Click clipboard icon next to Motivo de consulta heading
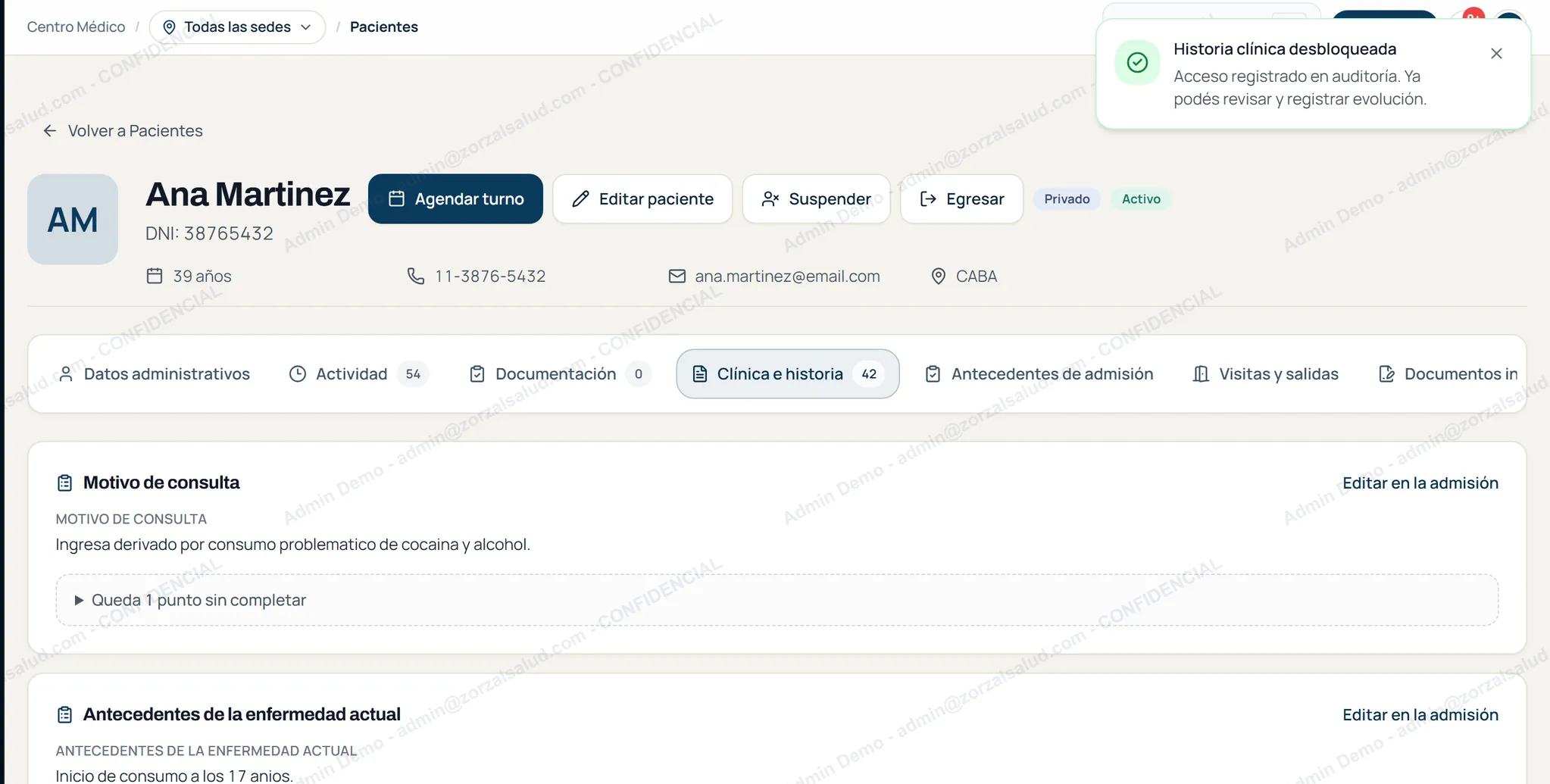 65,483
